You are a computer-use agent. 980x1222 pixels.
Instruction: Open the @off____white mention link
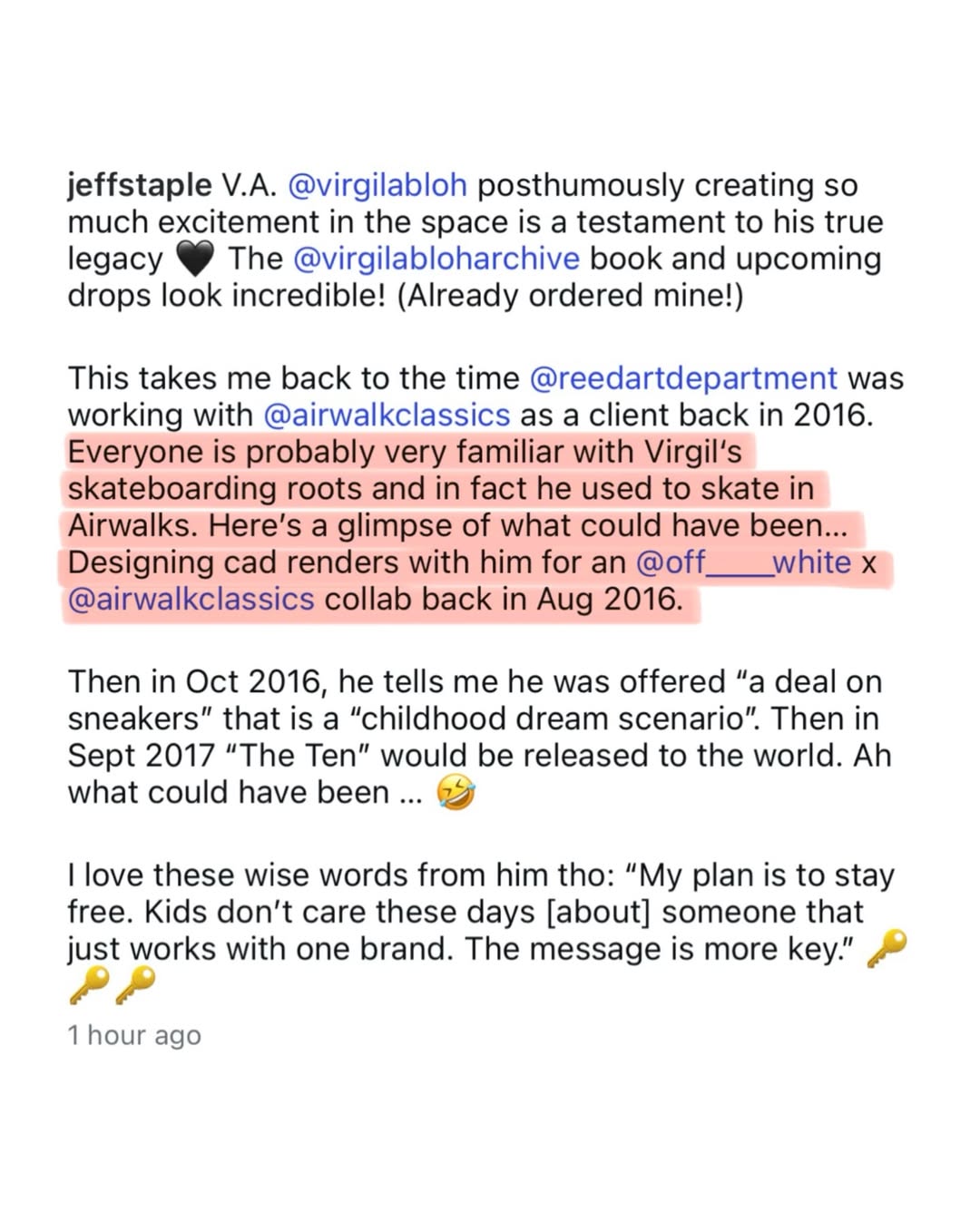coord(743,562)
